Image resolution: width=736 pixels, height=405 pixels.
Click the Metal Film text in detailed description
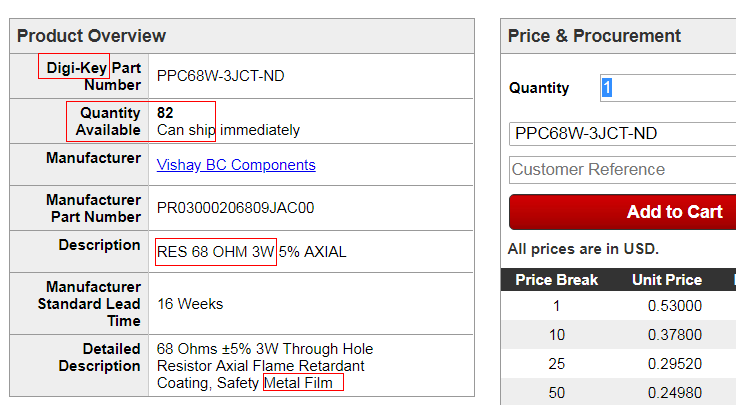click(x=298, y=383)
